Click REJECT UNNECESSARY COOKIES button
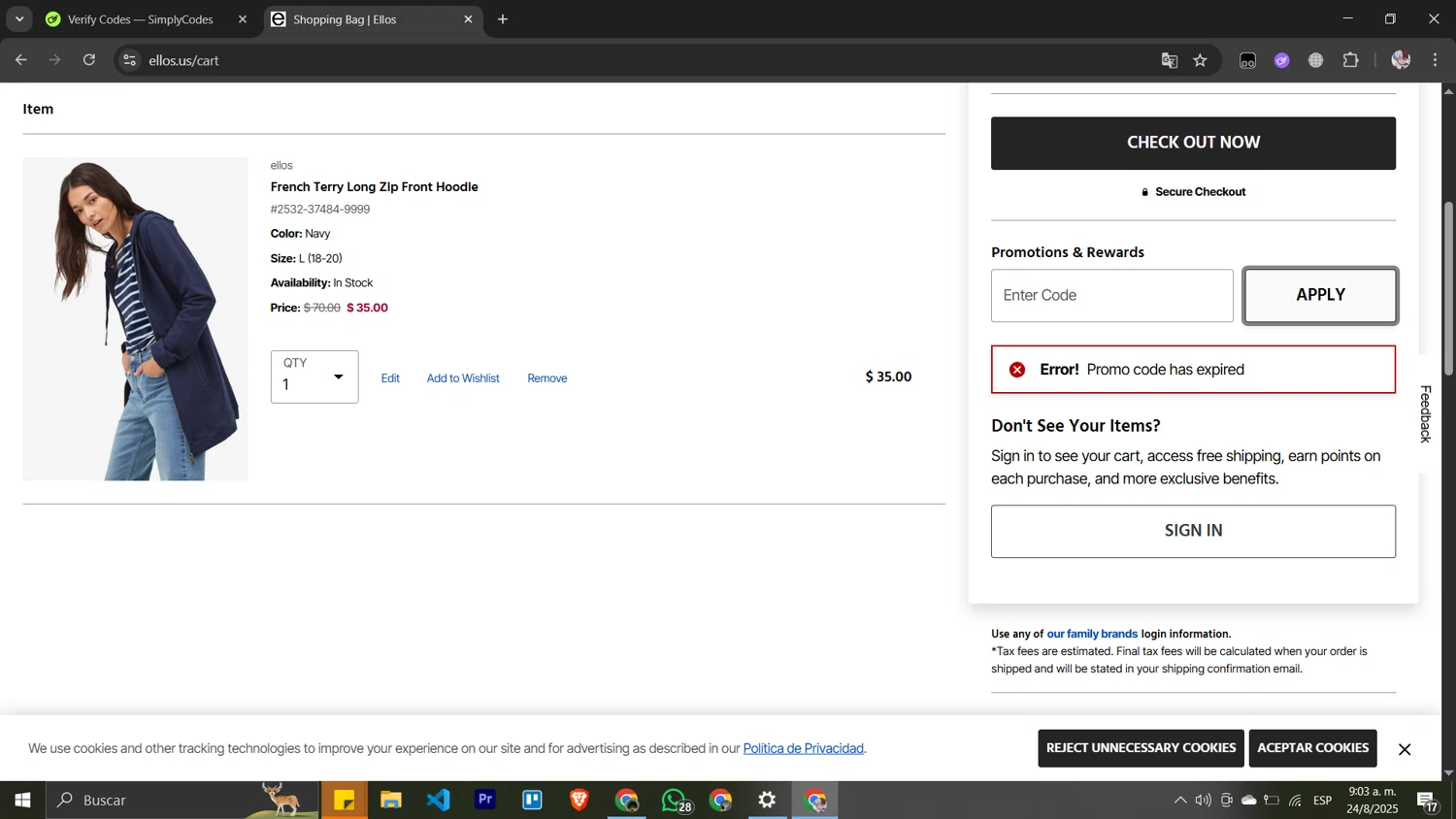 (1141, 748)
